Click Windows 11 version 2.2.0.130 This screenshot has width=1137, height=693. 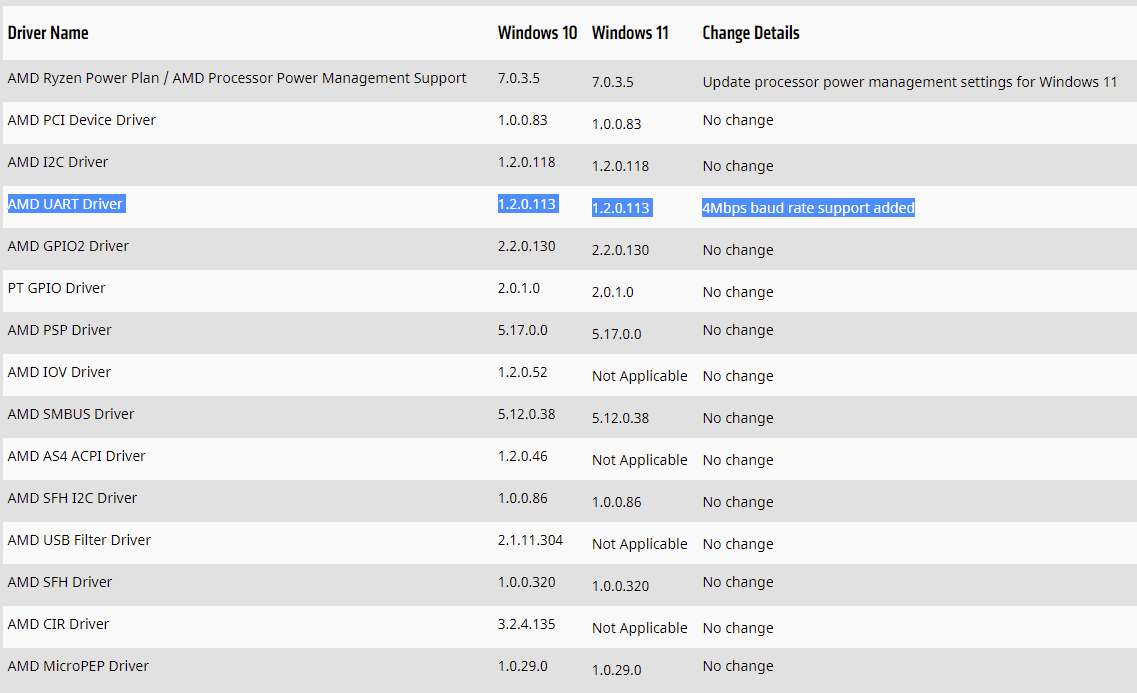pyautogui.click(x=620, y=250)
